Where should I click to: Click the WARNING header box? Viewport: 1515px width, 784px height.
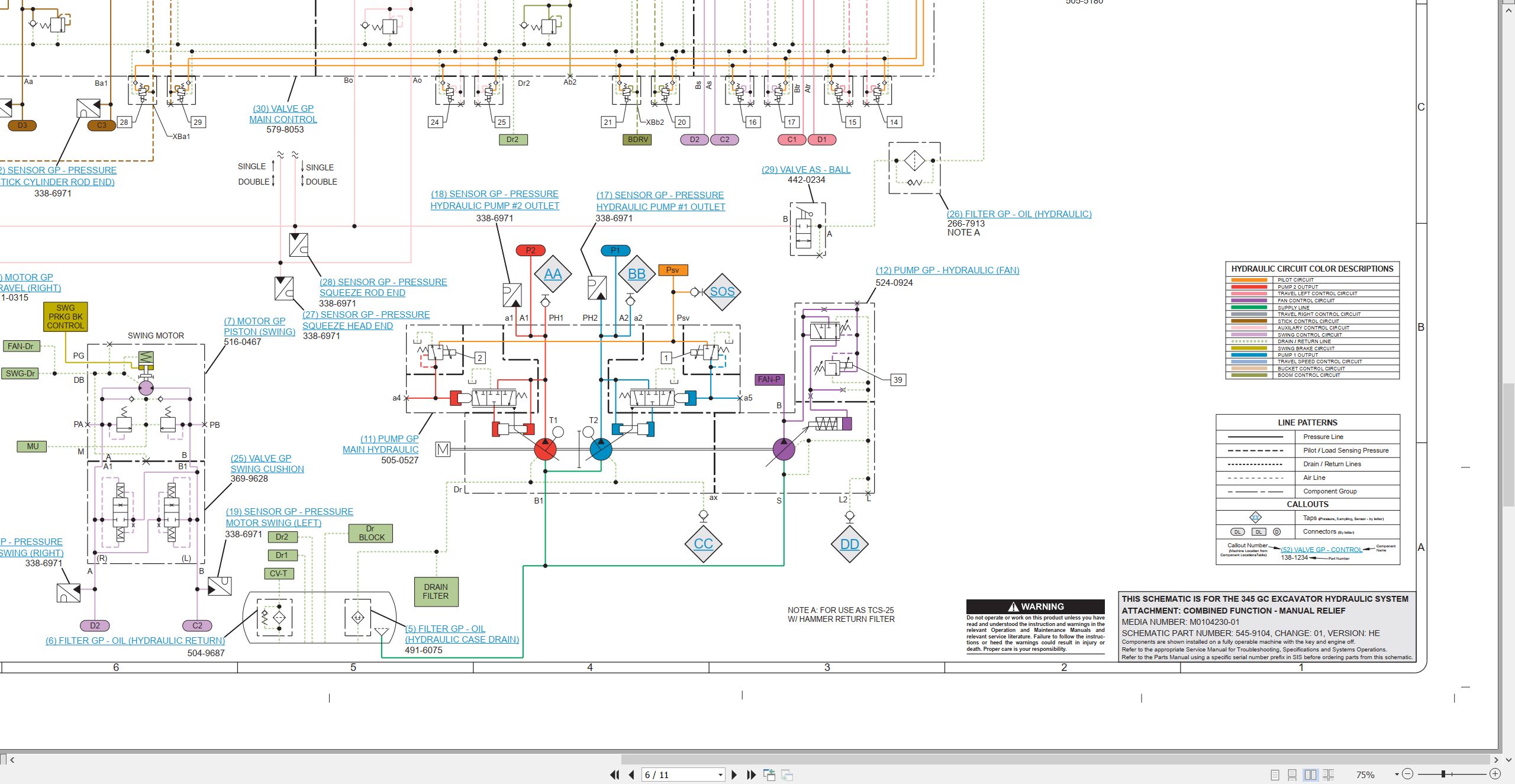tap(1035, 606)
